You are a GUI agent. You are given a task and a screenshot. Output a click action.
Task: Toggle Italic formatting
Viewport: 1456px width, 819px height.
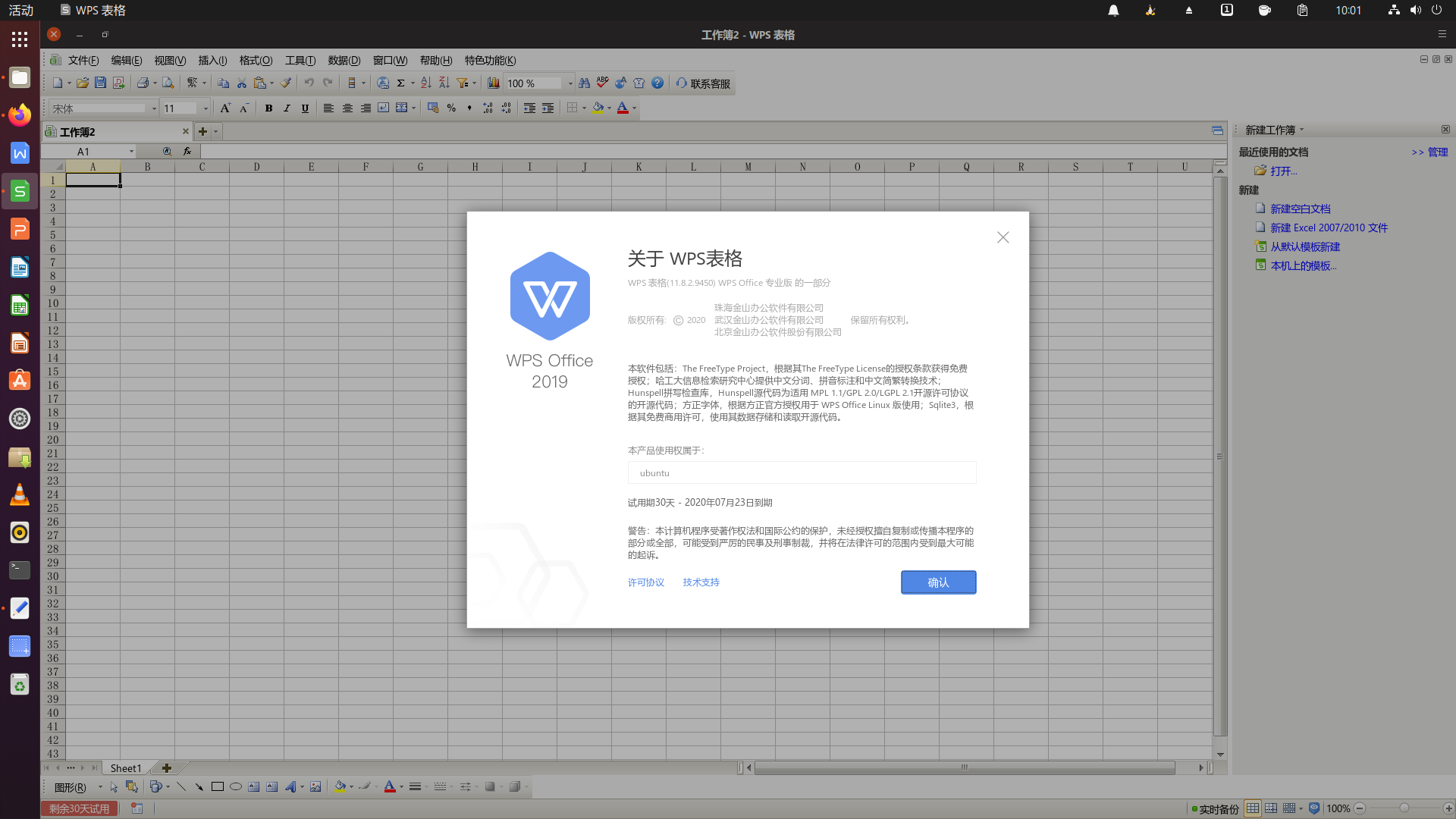click(287, 108)
